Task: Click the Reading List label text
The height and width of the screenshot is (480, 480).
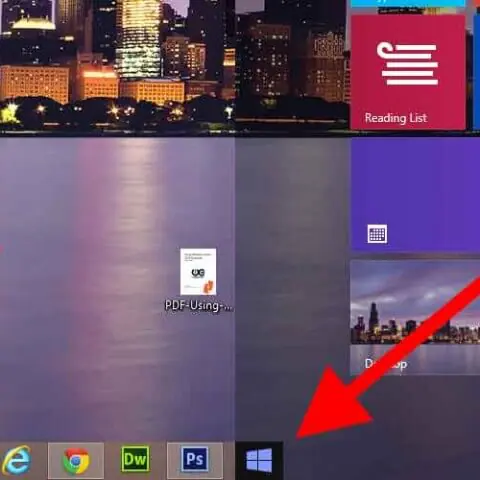Action: pyautogui.click(x=396, y=118)
